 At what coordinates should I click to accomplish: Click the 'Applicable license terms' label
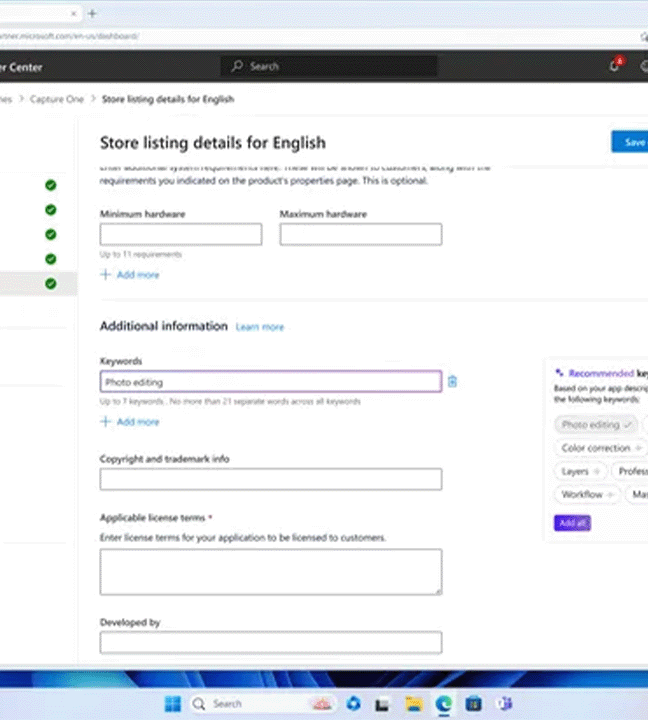click(x=152, y=518)
